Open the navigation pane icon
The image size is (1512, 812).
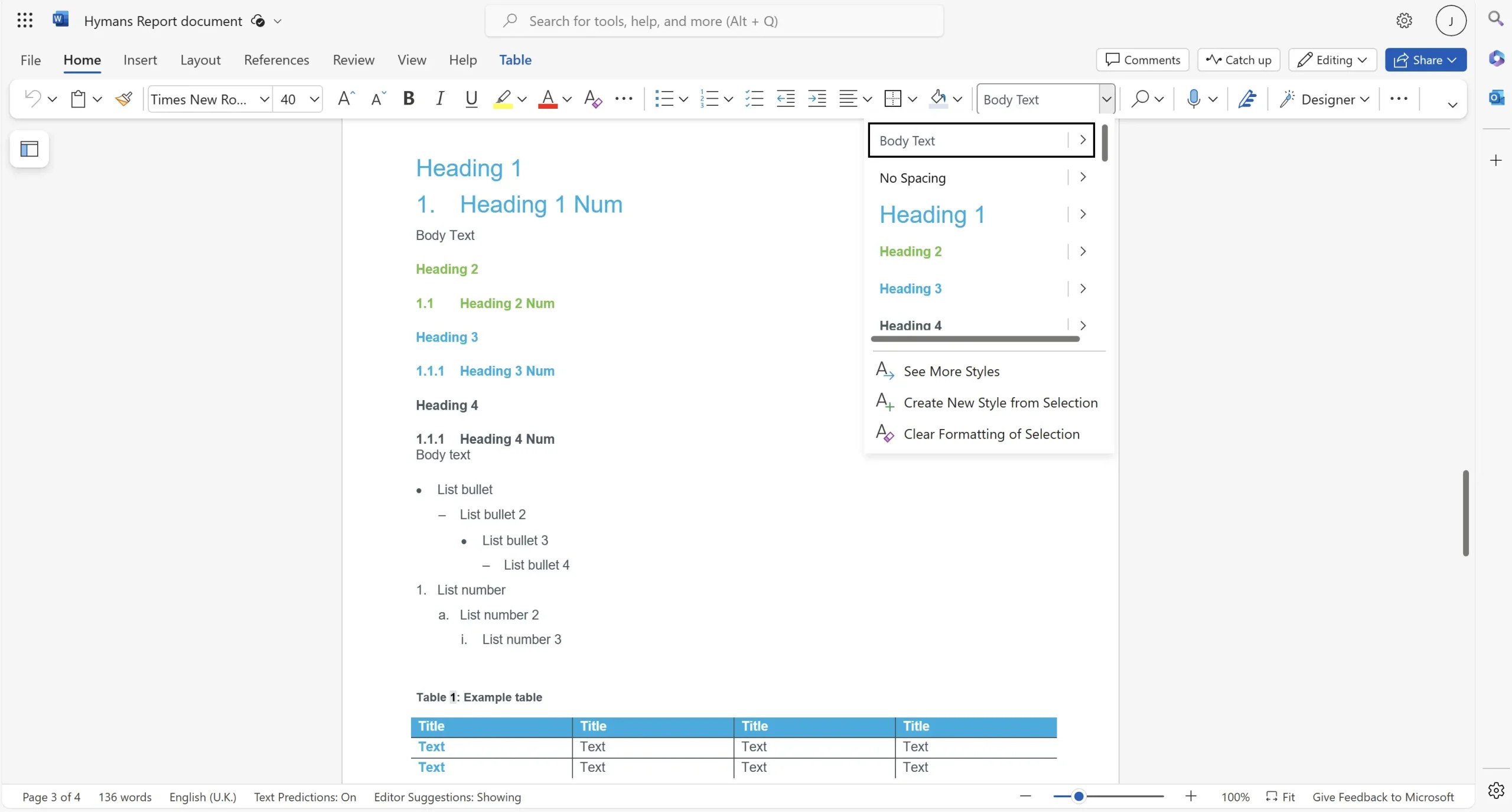click(x=29, y=148)
